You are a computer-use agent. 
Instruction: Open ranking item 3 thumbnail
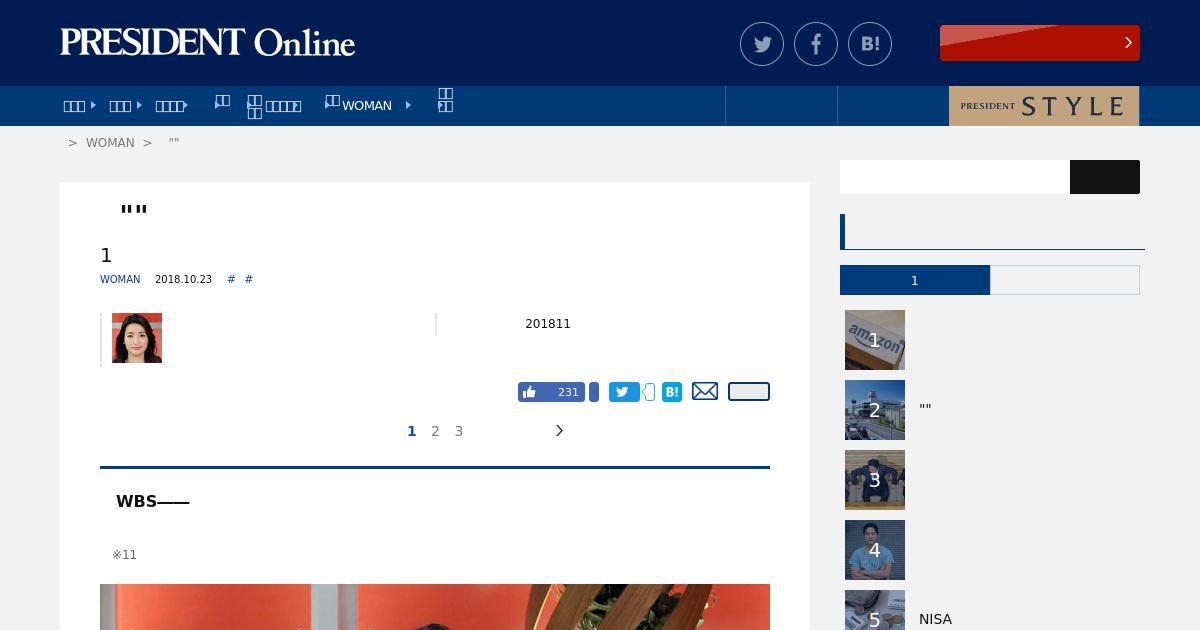(x=875, y=480)
